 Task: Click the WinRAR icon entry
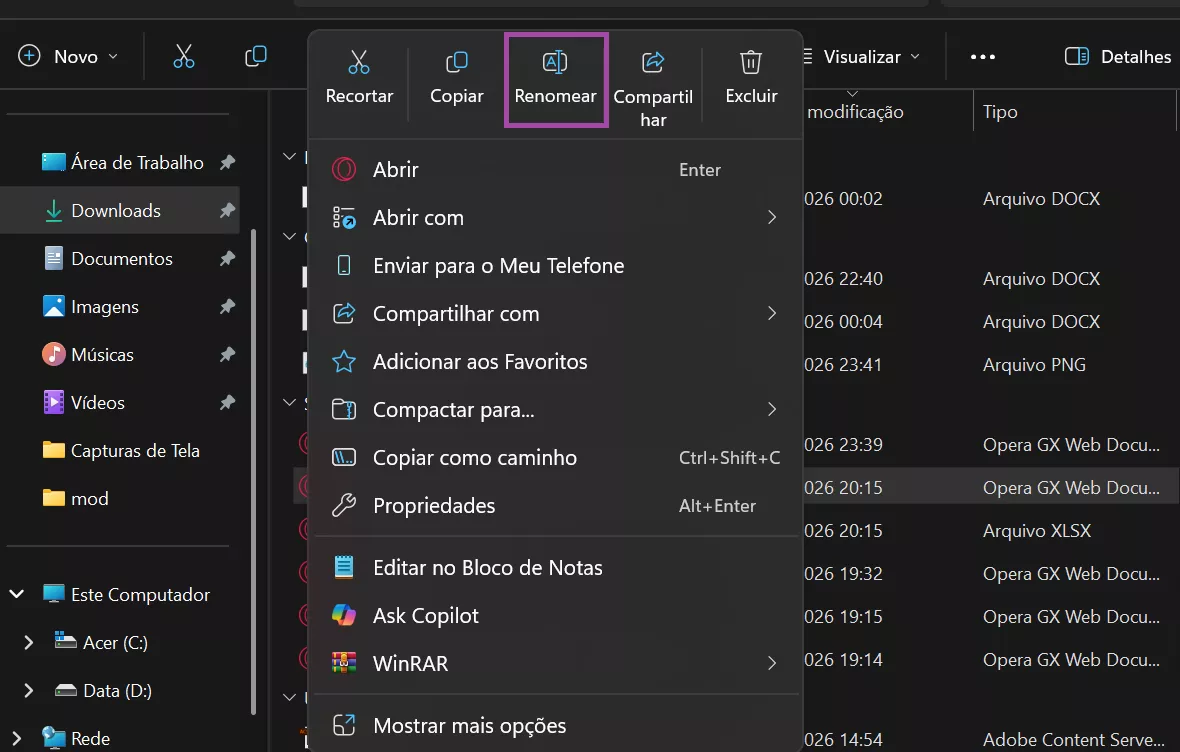pyautogui.click(x=345, y=662)
